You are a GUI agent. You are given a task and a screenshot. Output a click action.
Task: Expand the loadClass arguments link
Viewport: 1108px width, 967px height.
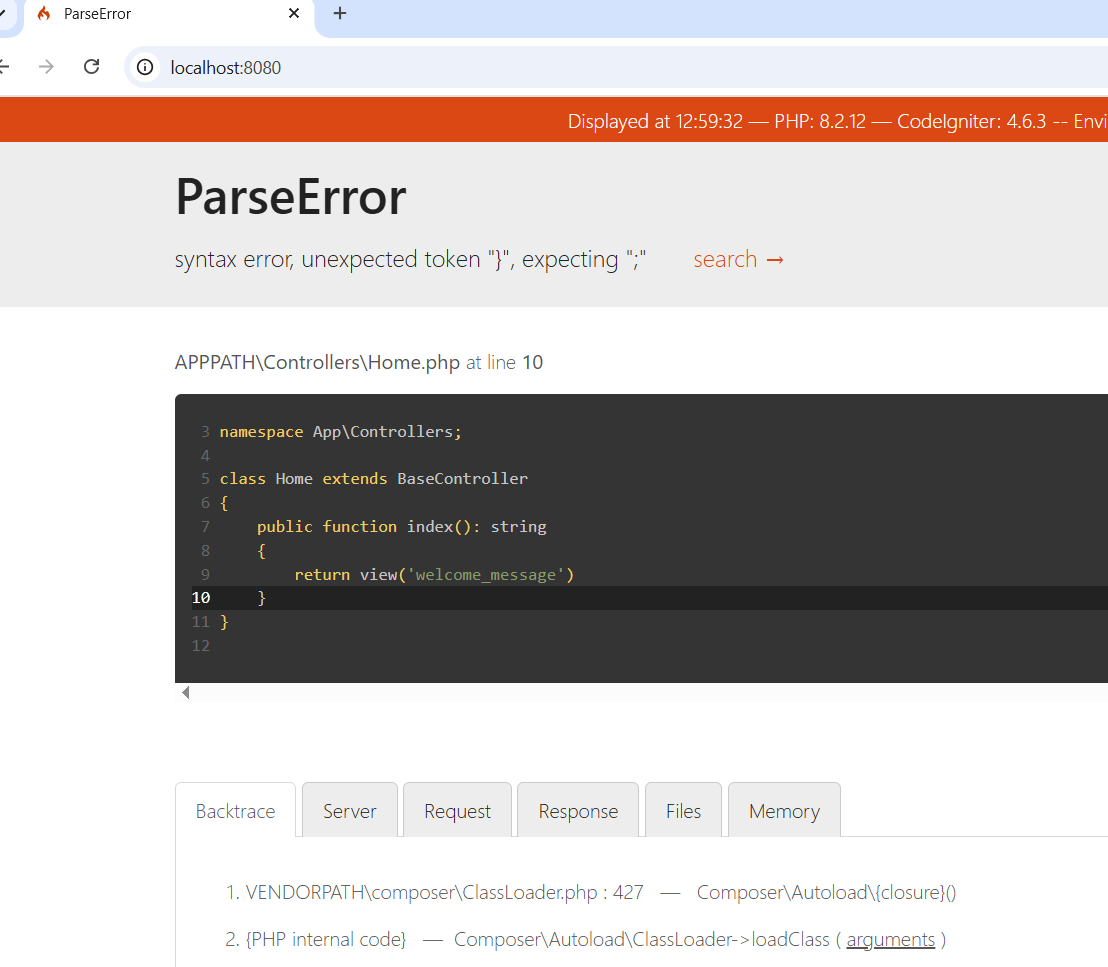[x=890, y=939]
